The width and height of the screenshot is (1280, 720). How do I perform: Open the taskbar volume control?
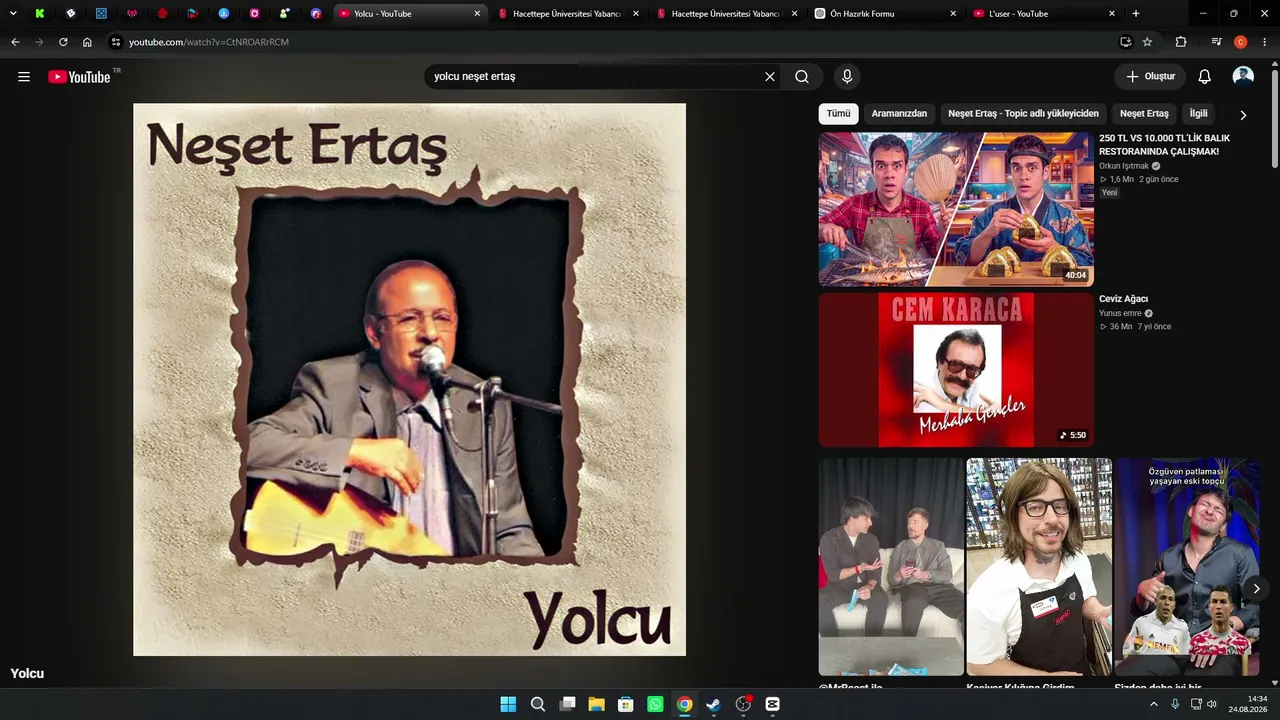click(x=1212, y=704)
